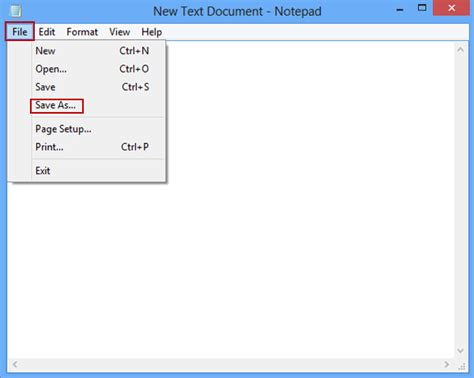Image resolution: width=474 pixels, height=378 pixels.
Task: Open the File menu
Action: point(20,32)
